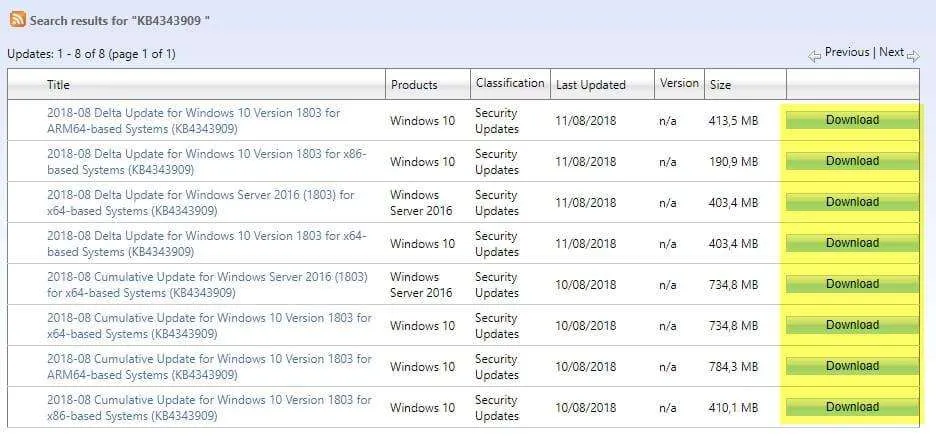Sort by the Last Updated column header

(590, 85)
